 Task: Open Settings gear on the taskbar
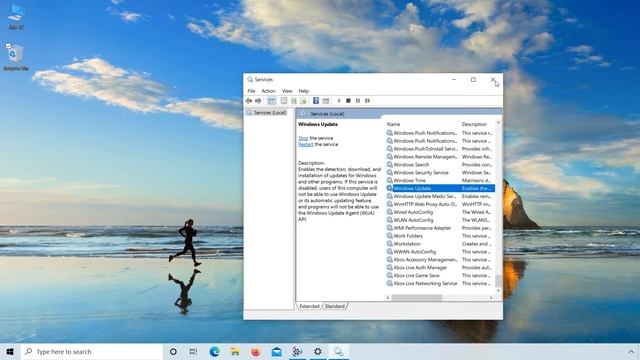click(318, 351)
